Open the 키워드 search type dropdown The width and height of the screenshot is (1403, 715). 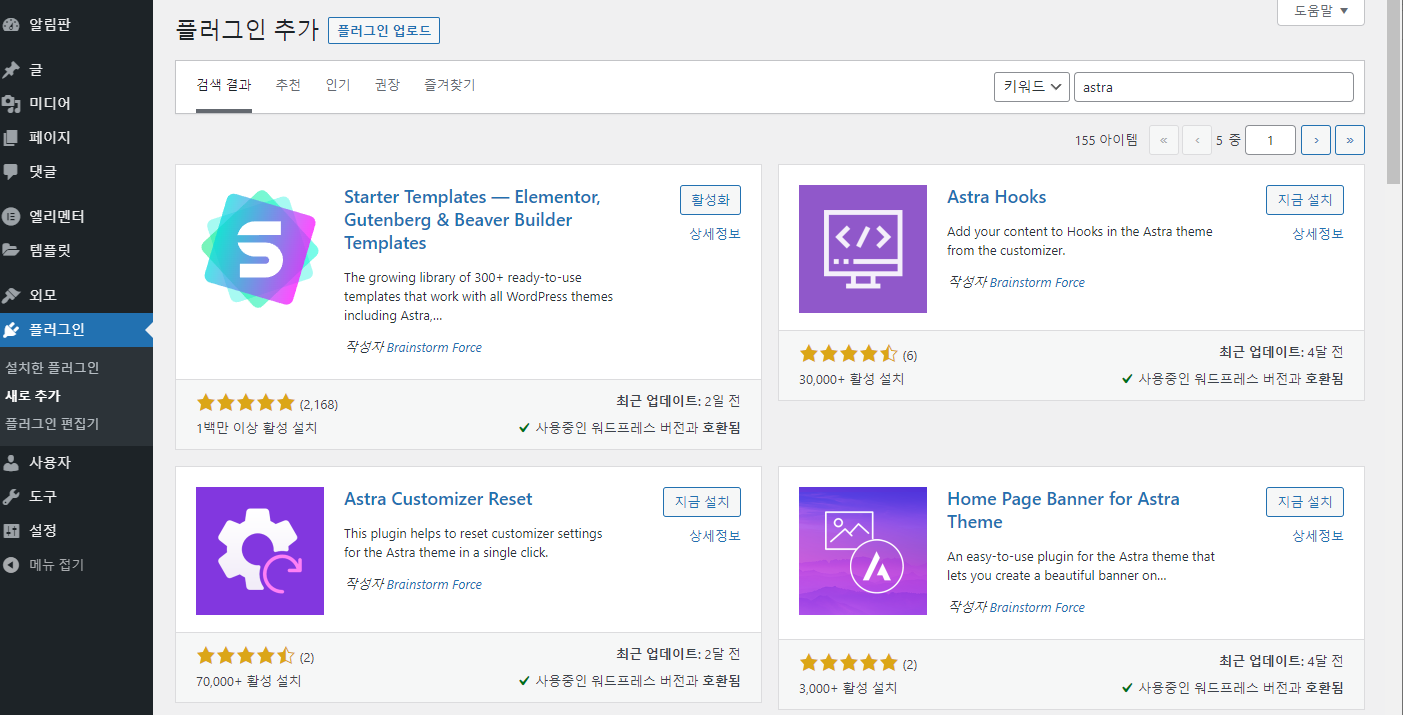pos(1032,87)
